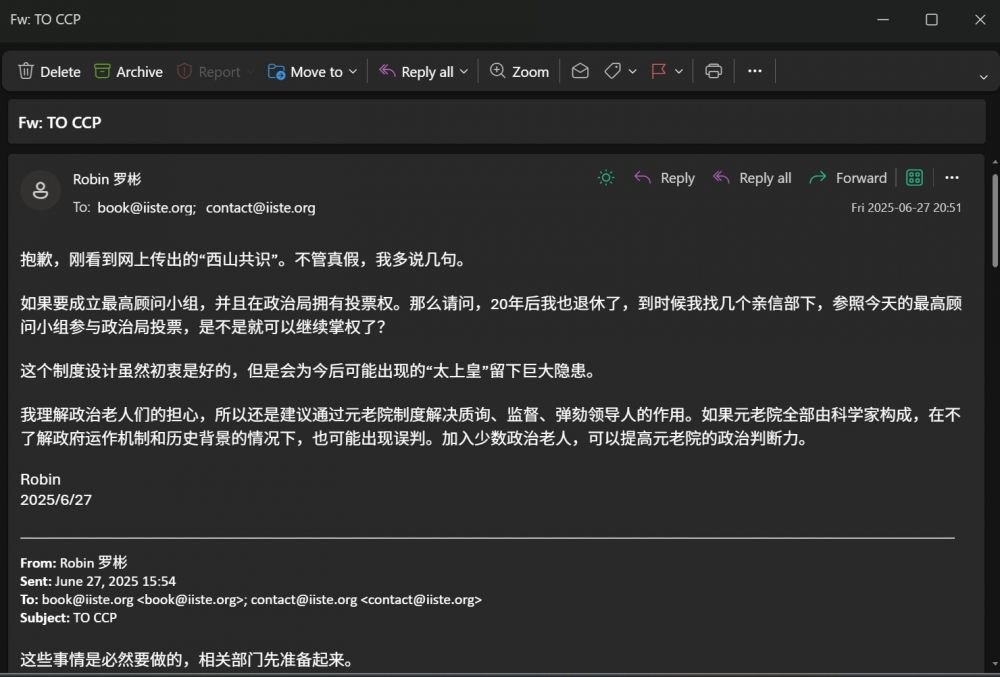Open toolbar More options ellipsis menu
Viewport: 1000px width, 677px height.
pos(755,72)
